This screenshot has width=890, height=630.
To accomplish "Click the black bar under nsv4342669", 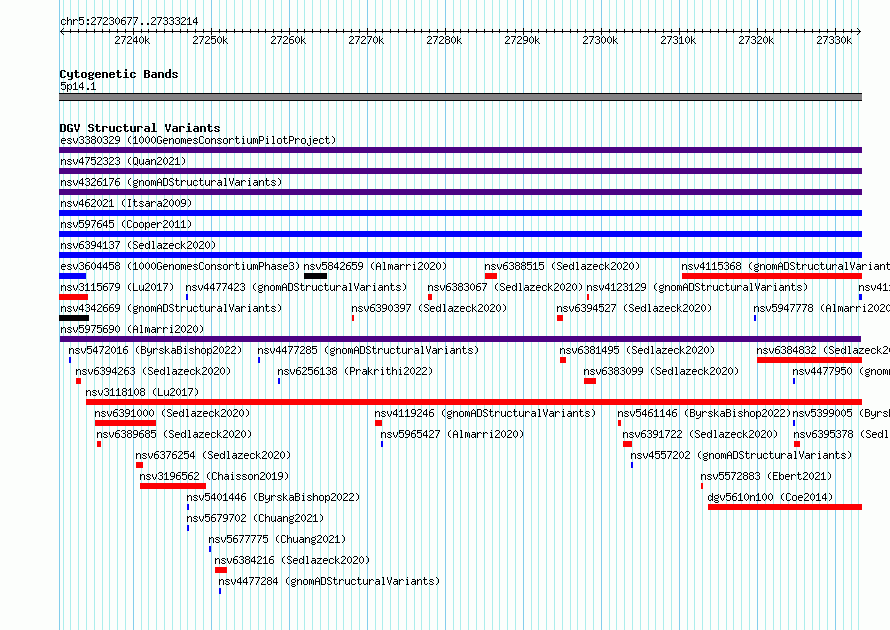I will 74,318.
